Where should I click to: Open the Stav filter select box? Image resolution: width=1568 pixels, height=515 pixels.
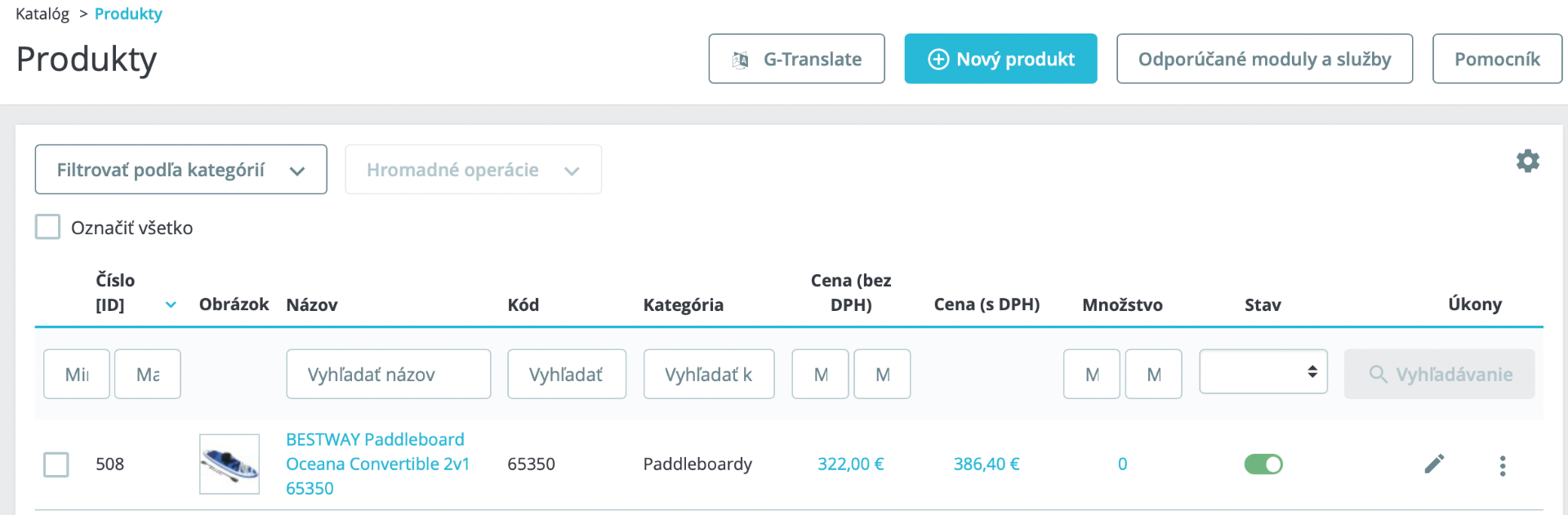(1263, 371)
